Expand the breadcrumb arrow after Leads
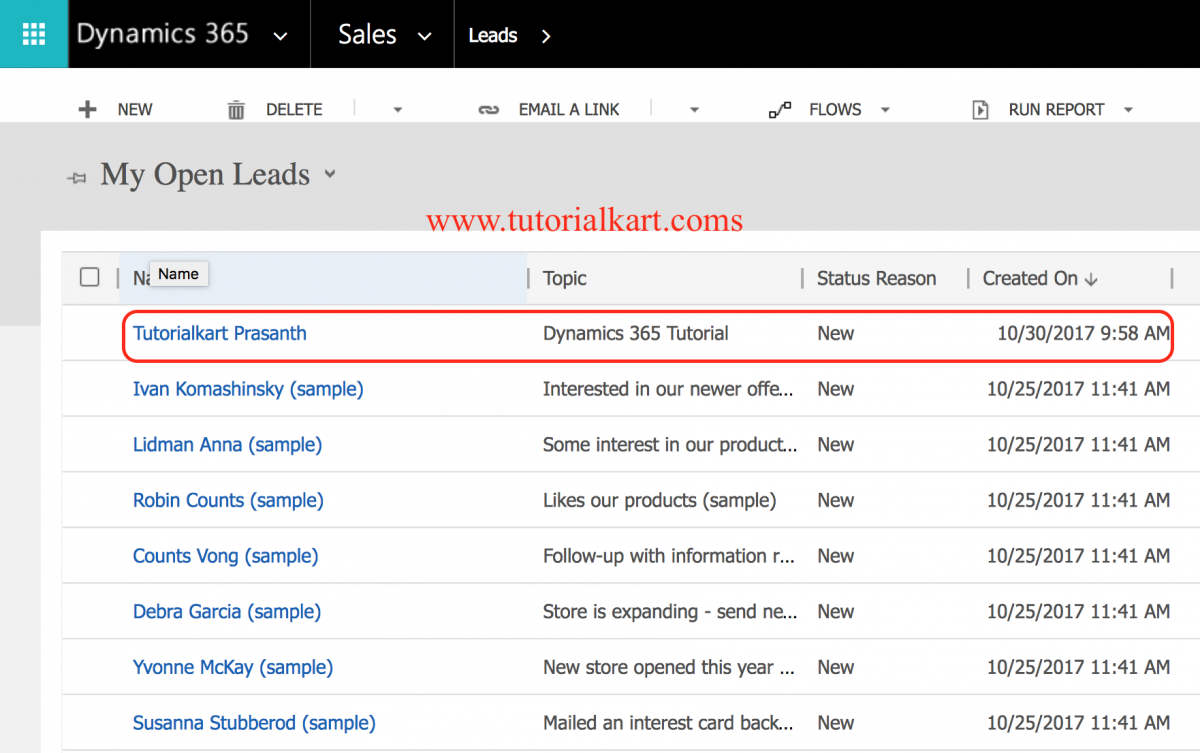 (x=545, y=34)
